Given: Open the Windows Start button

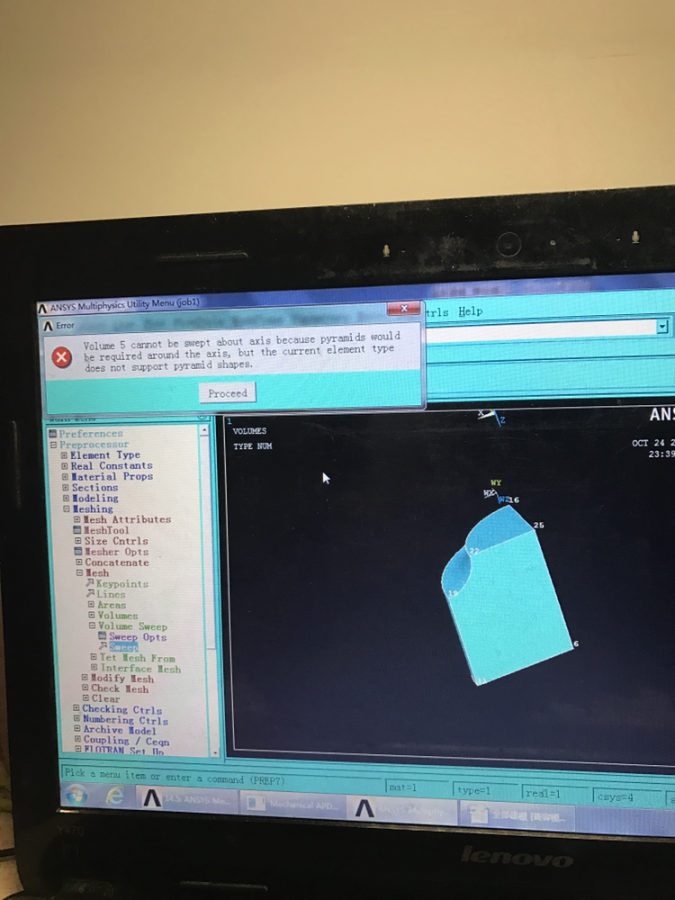Looking at the screenshot, I should click(77, 795).
